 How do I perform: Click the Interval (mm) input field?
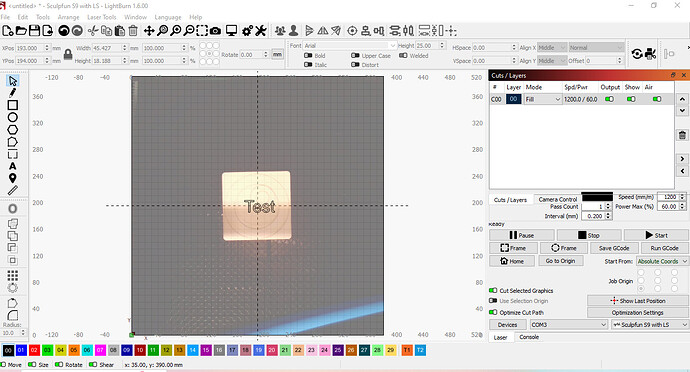pos(592,216)
